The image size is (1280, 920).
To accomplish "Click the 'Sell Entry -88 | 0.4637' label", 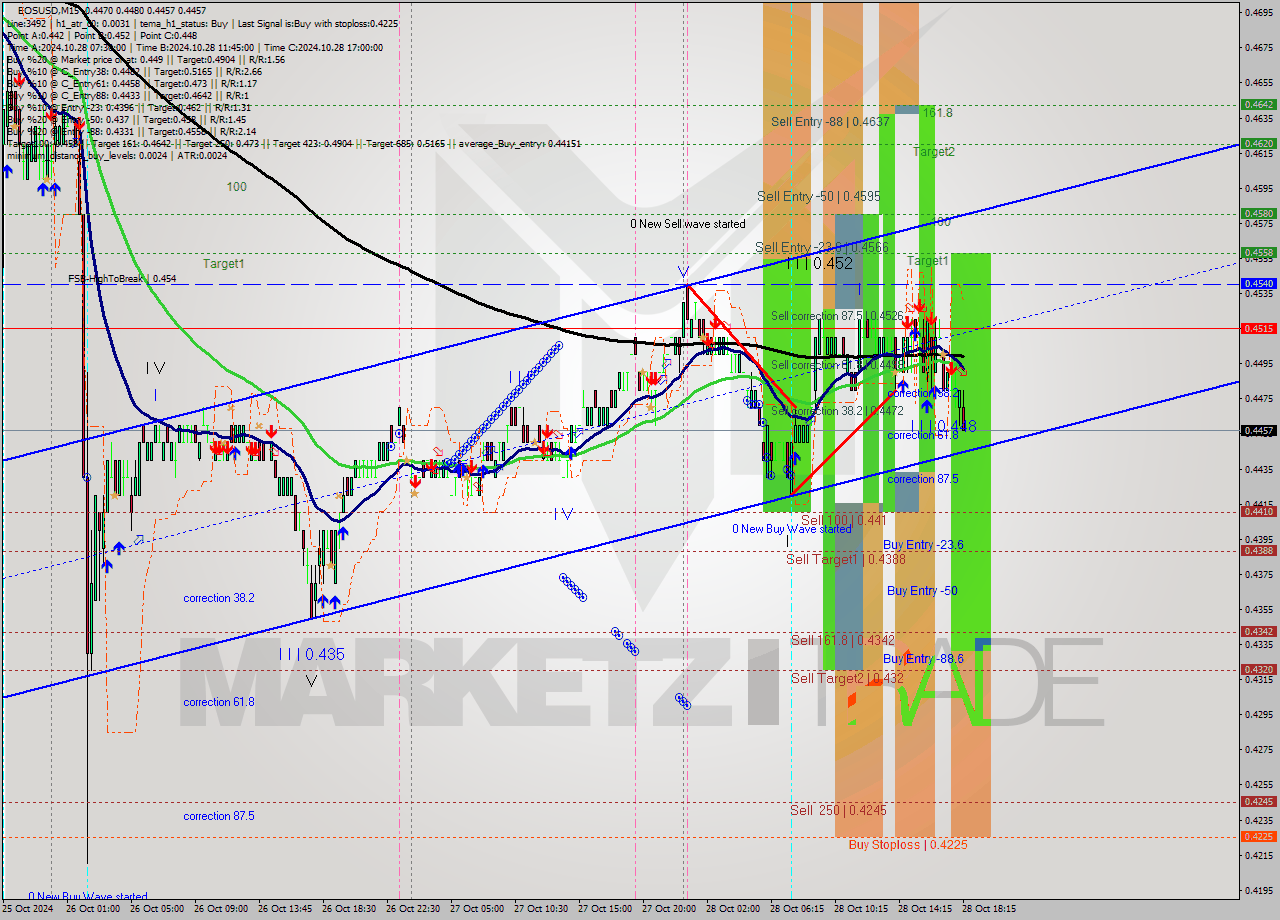I will [830, 121].
